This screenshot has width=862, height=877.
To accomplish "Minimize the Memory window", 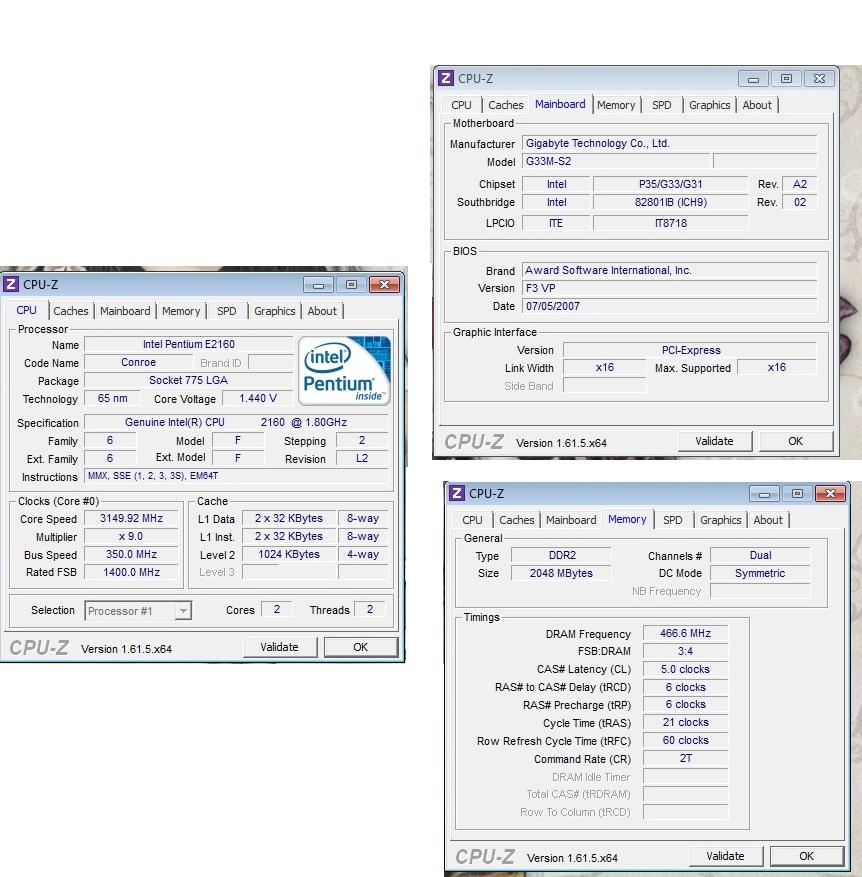I will [x=764, y=494].
